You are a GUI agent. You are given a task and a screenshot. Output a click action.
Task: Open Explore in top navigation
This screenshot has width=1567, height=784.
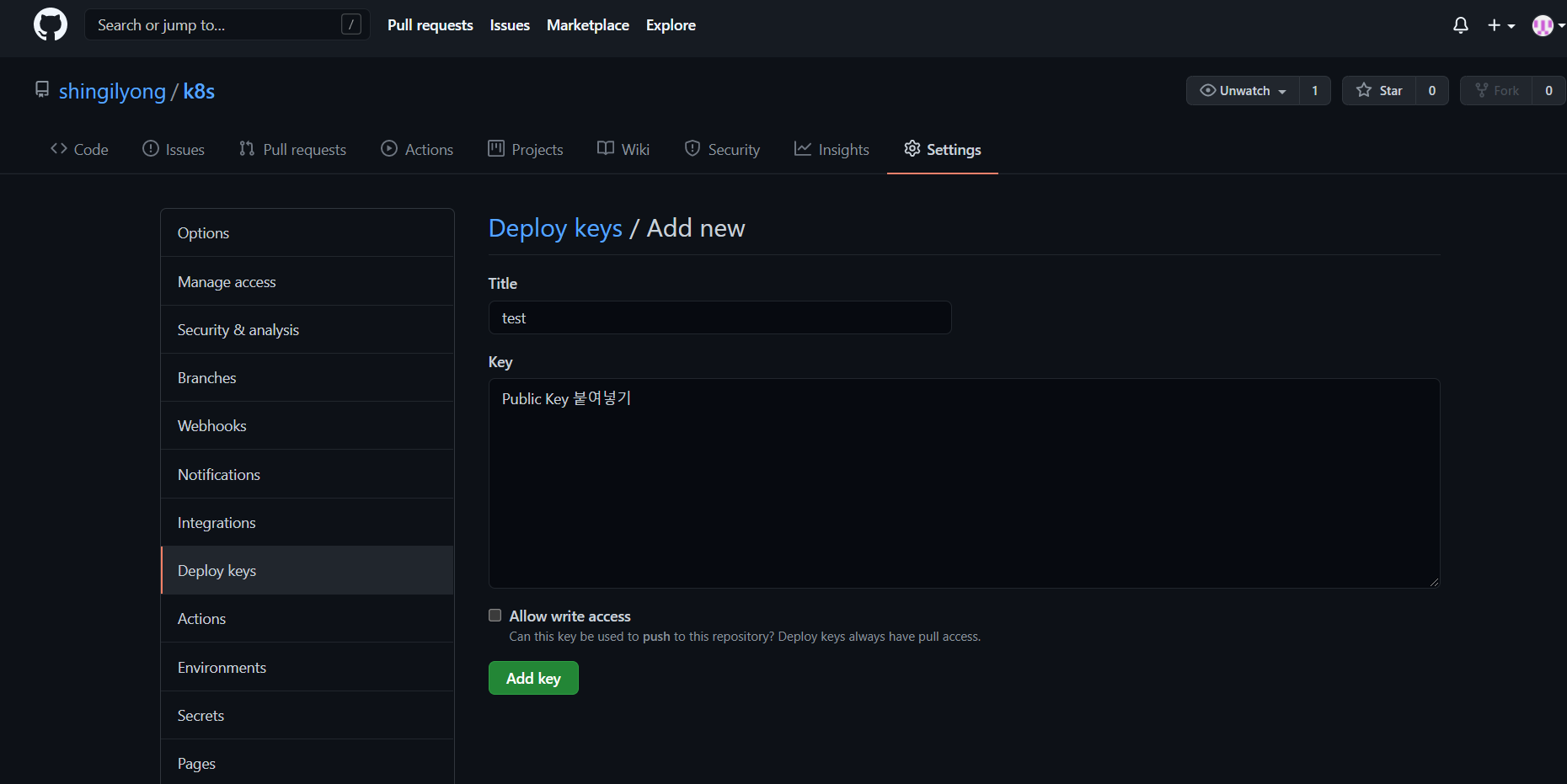(671, 25)
